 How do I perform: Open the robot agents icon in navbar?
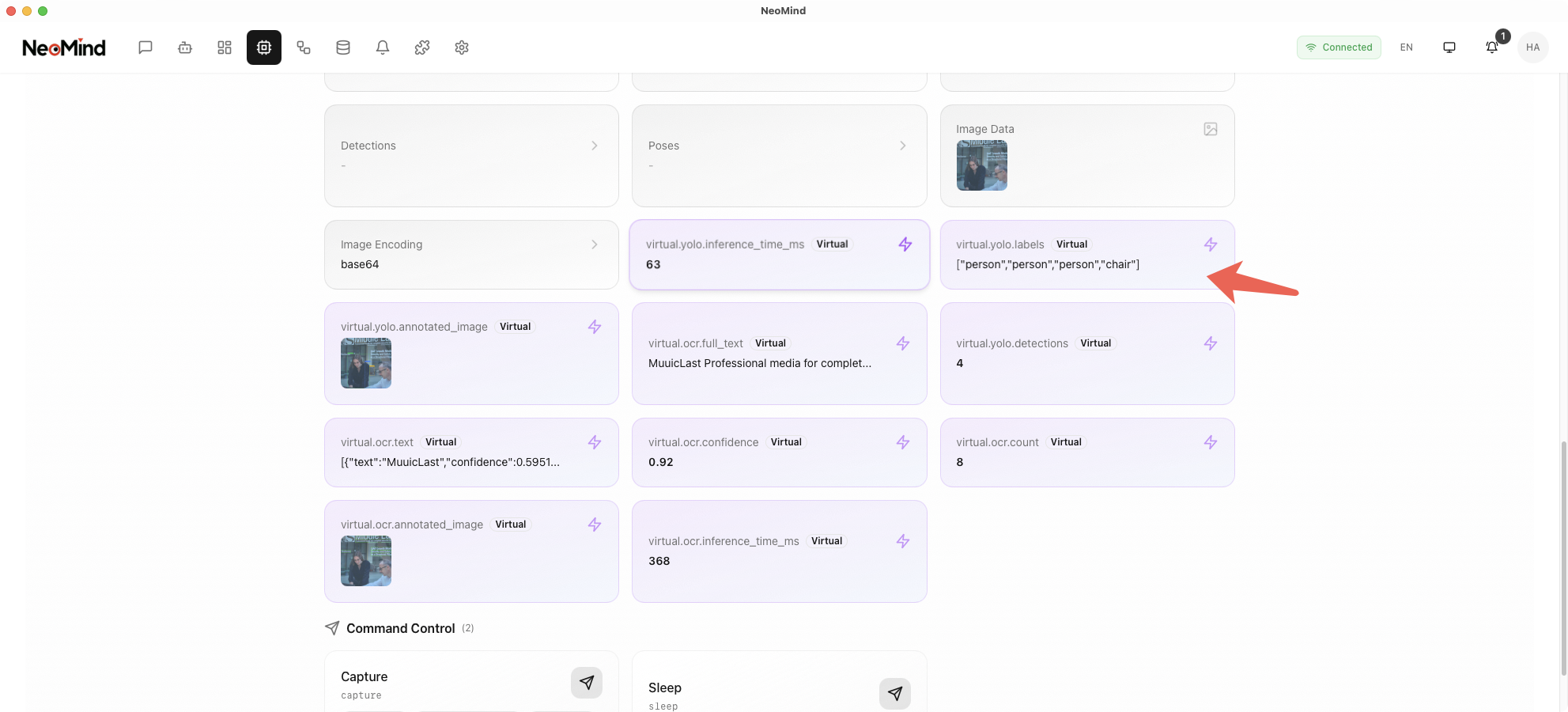(185, 47)
